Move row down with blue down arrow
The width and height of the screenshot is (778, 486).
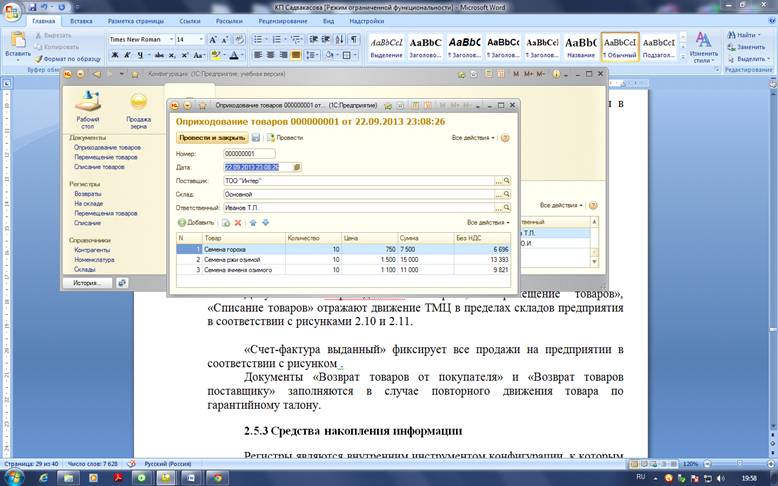[266, 222]
